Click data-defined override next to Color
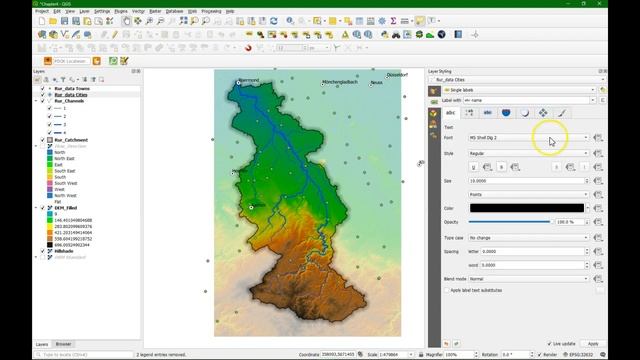This screenshot has height=360, width=640. point(598,208)
